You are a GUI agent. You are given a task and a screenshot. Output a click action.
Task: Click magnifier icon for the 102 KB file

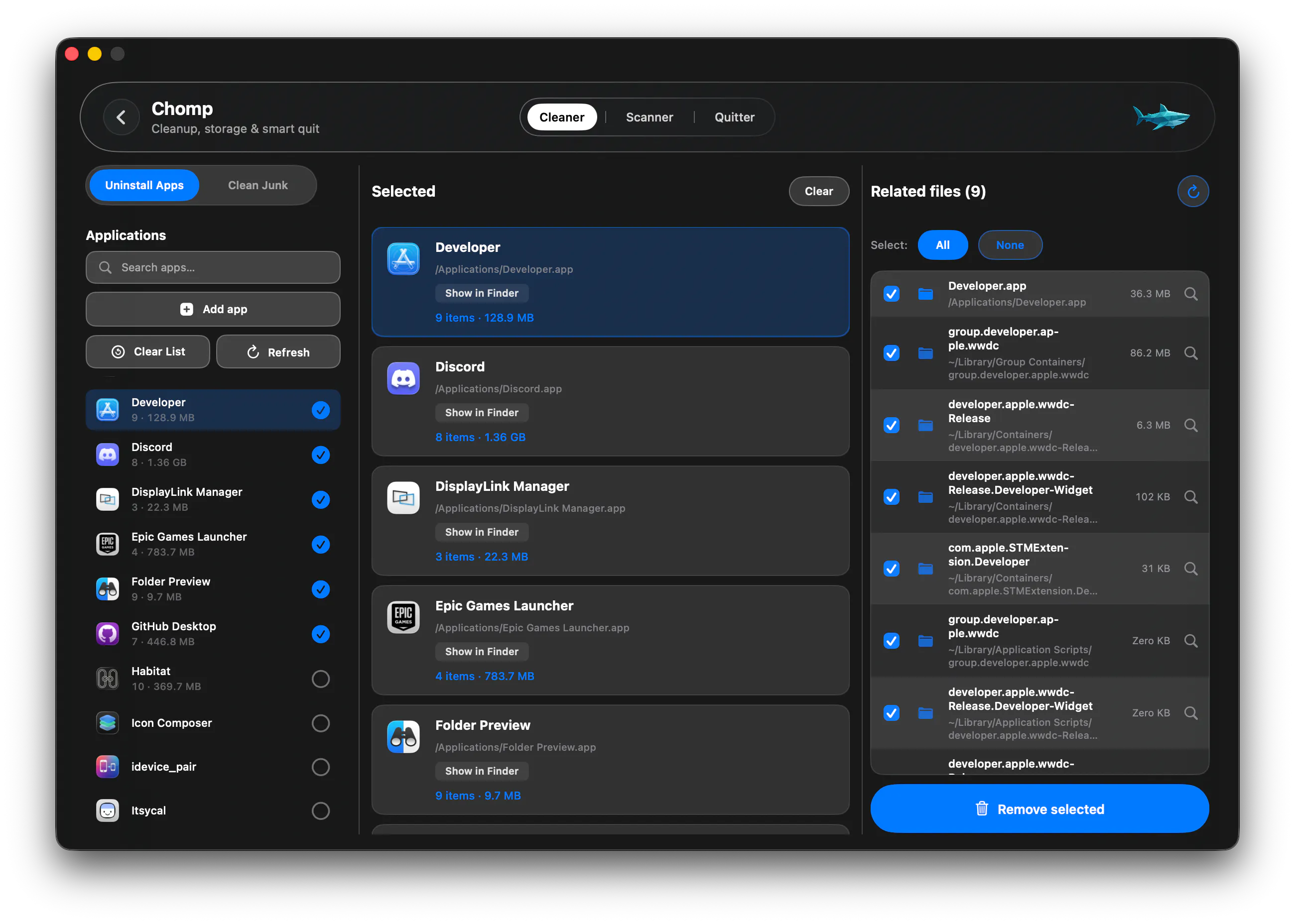click(x=1190, y=497)
